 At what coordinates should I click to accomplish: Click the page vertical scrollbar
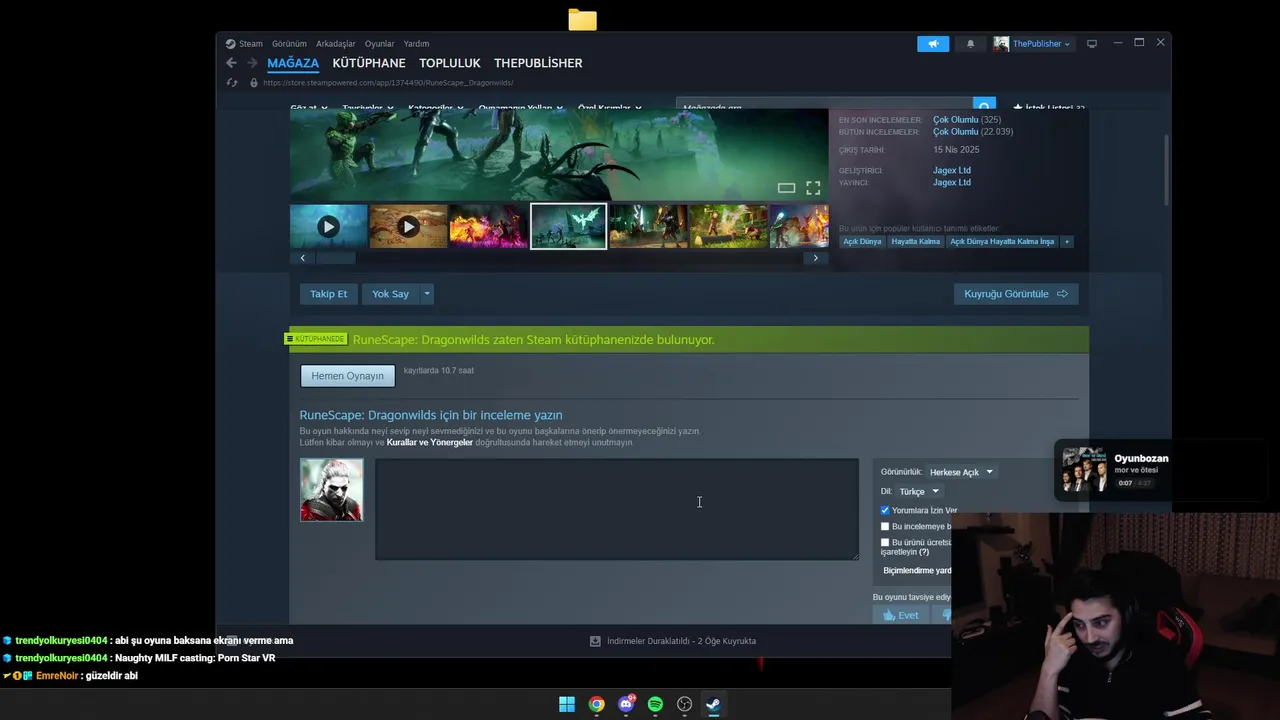pyautogui.click(x=1165, y=168)
